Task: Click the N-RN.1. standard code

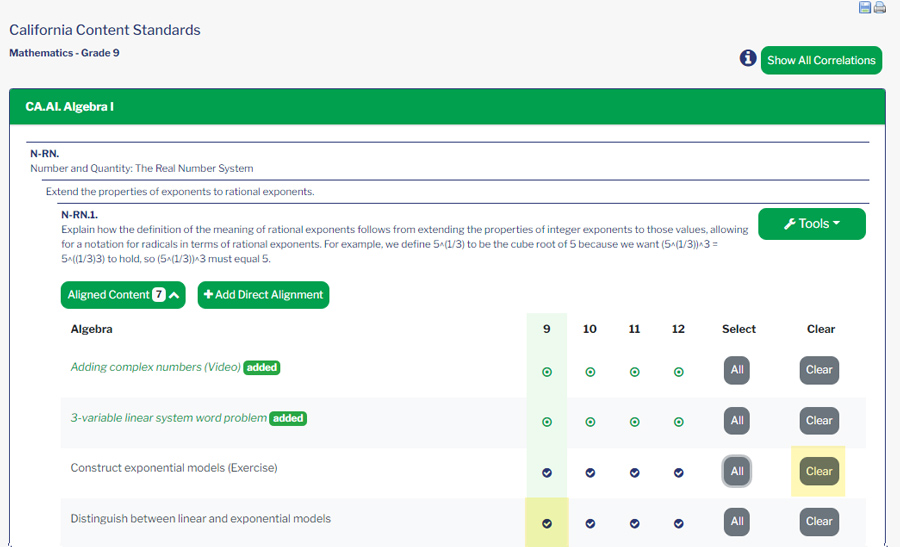Action: [x=79, y=215]
